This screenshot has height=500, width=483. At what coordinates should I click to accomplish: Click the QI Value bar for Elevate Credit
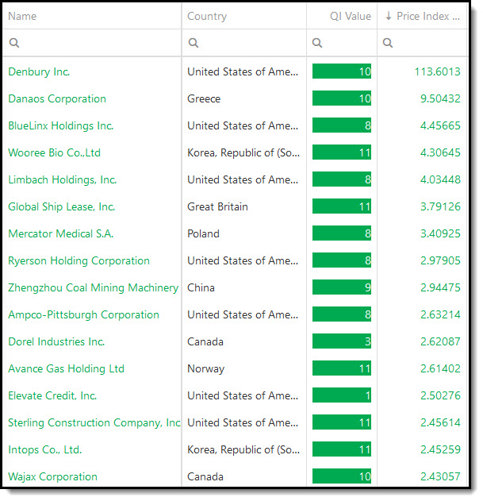click(342, 395)
